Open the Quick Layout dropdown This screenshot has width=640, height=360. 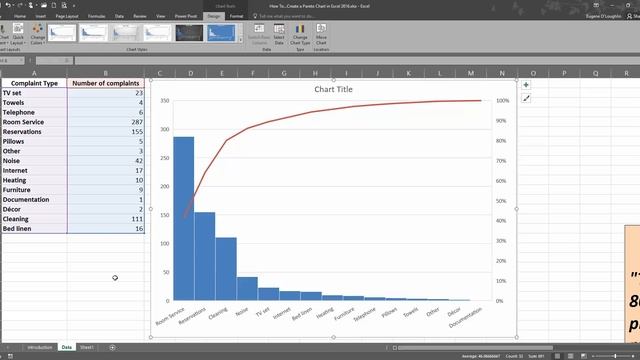coord(18,34)
